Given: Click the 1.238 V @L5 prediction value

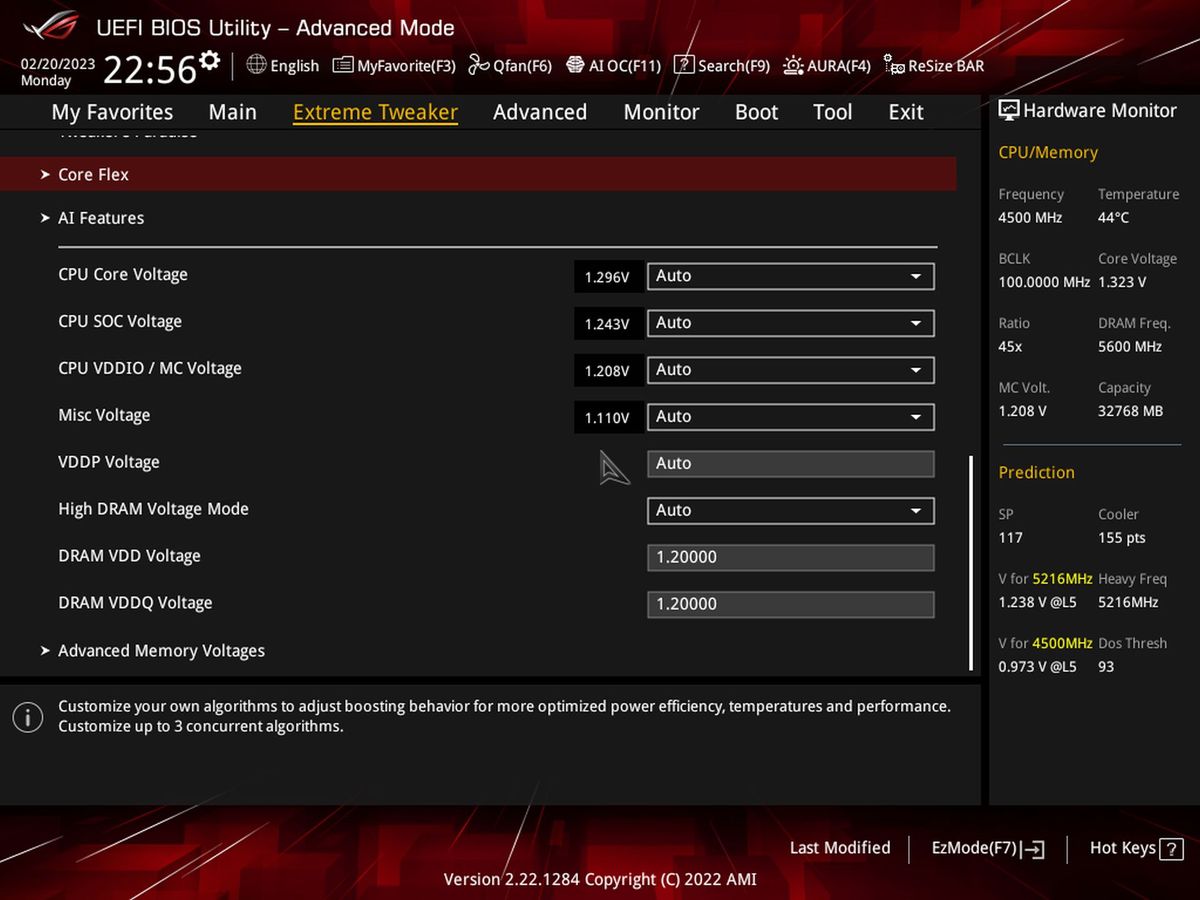Looking at the screenshot, I should [1038, 603].
